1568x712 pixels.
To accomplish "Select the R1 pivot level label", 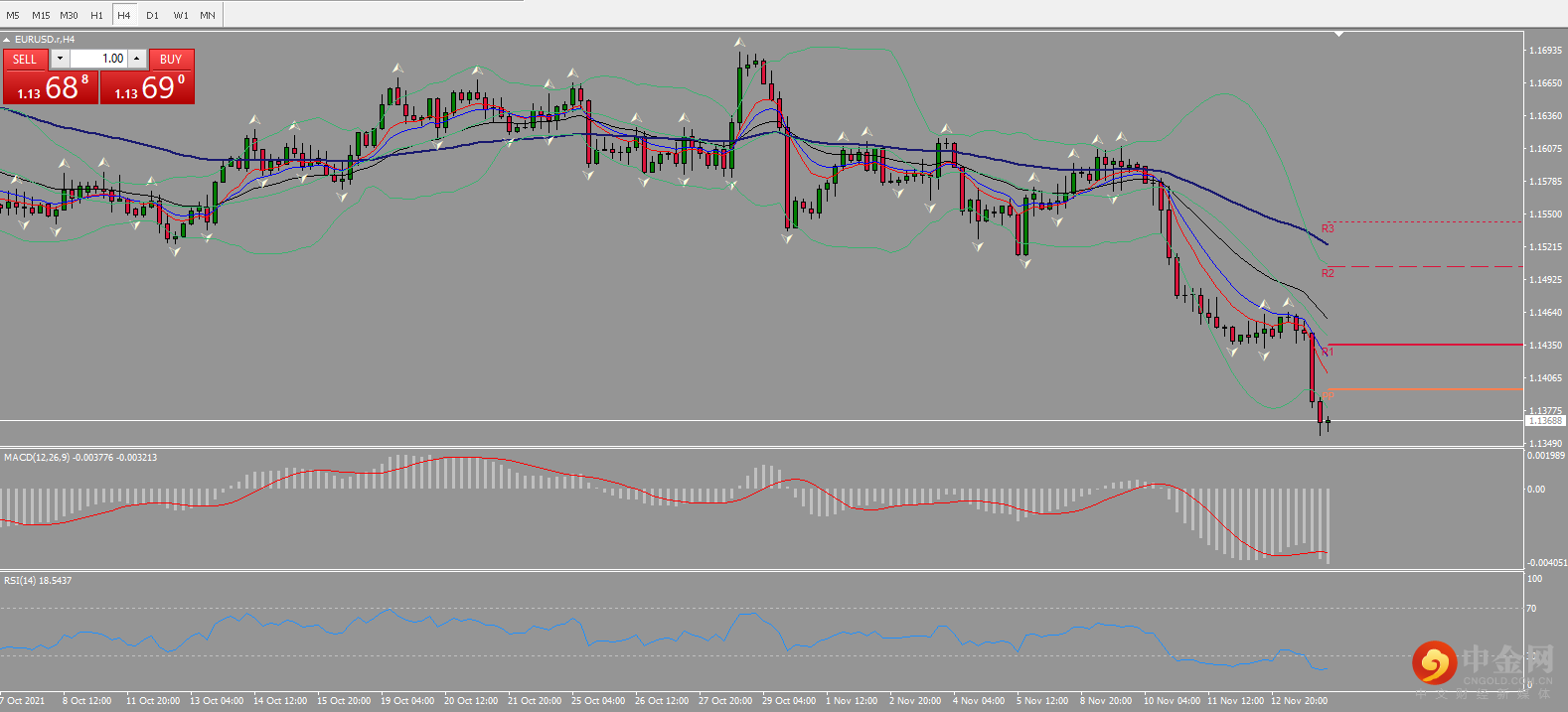I will click(1328, 352).
